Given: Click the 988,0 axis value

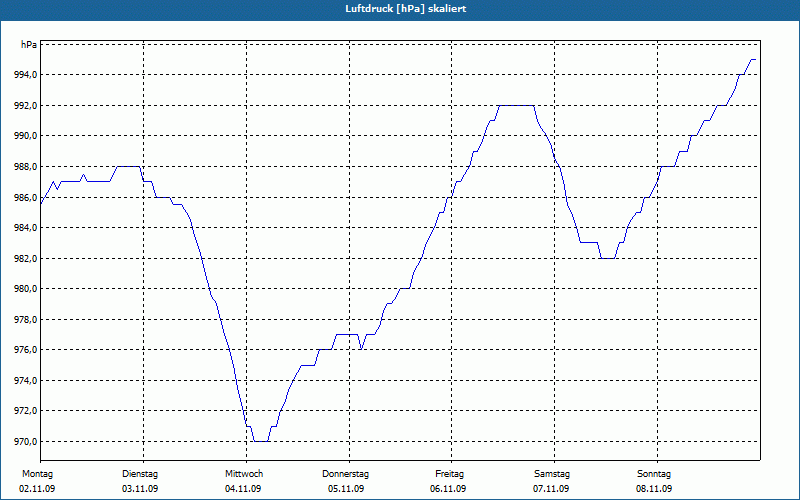Looking at the screenshot, I should click(26, 167).
